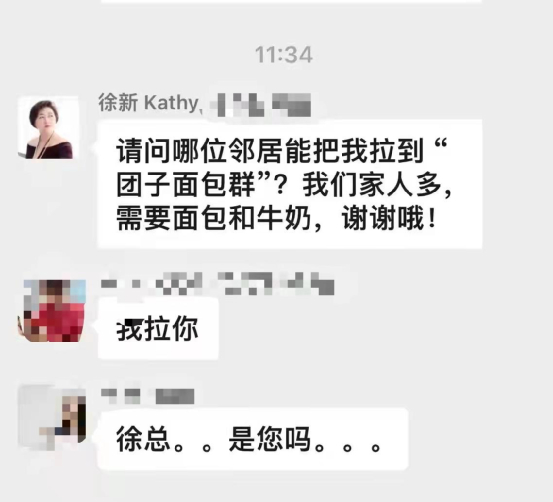Viewport: 553px width, 502px height.
Task: Click blurred name above 徐总 message
Action: pos(147,396)
